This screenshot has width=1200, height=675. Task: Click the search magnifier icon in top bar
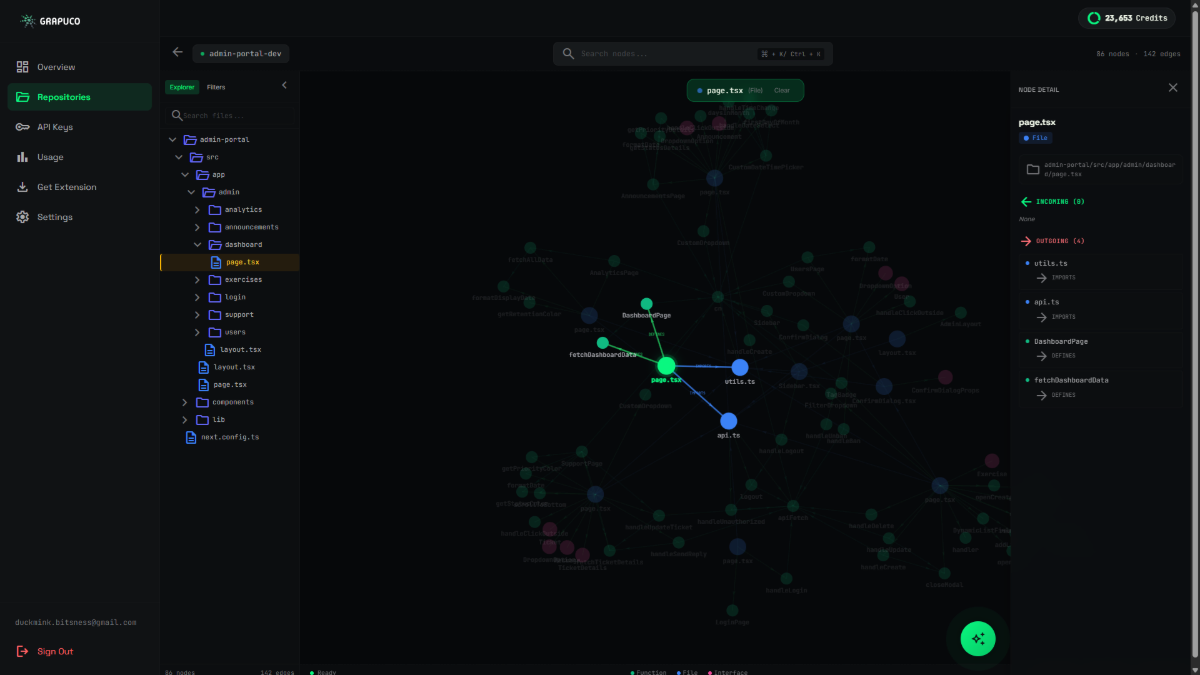(568, 53)
